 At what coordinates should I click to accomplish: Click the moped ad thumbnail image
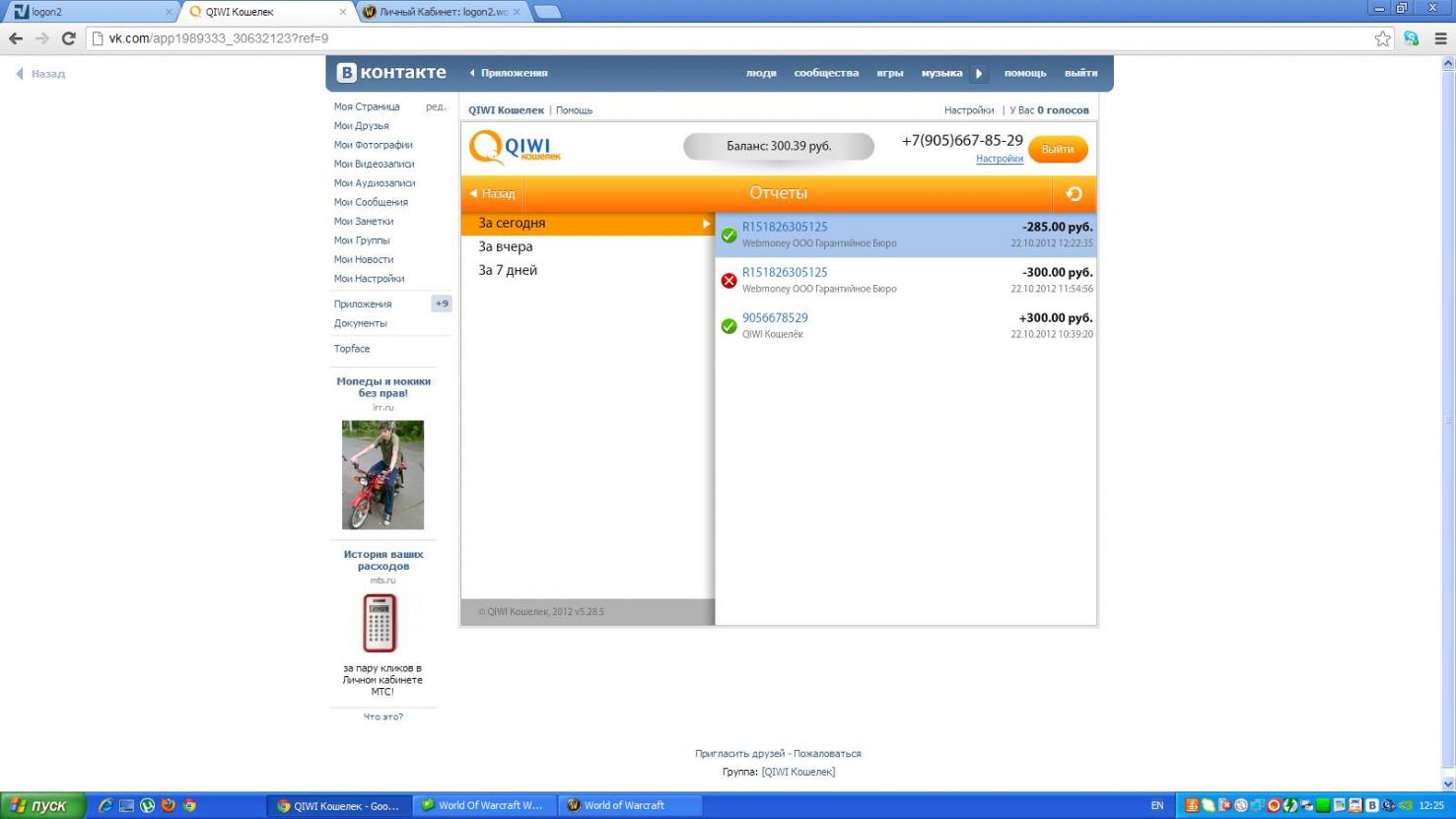382,475
